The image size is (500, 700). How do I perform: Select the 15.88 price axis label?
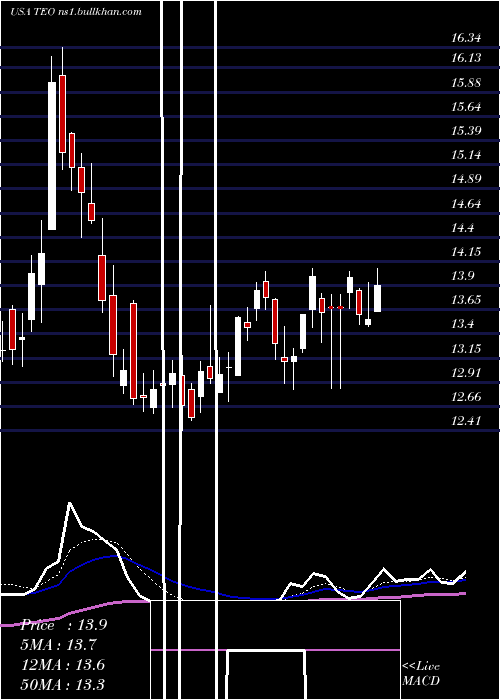pyautogui.click(x=466, y=83)
